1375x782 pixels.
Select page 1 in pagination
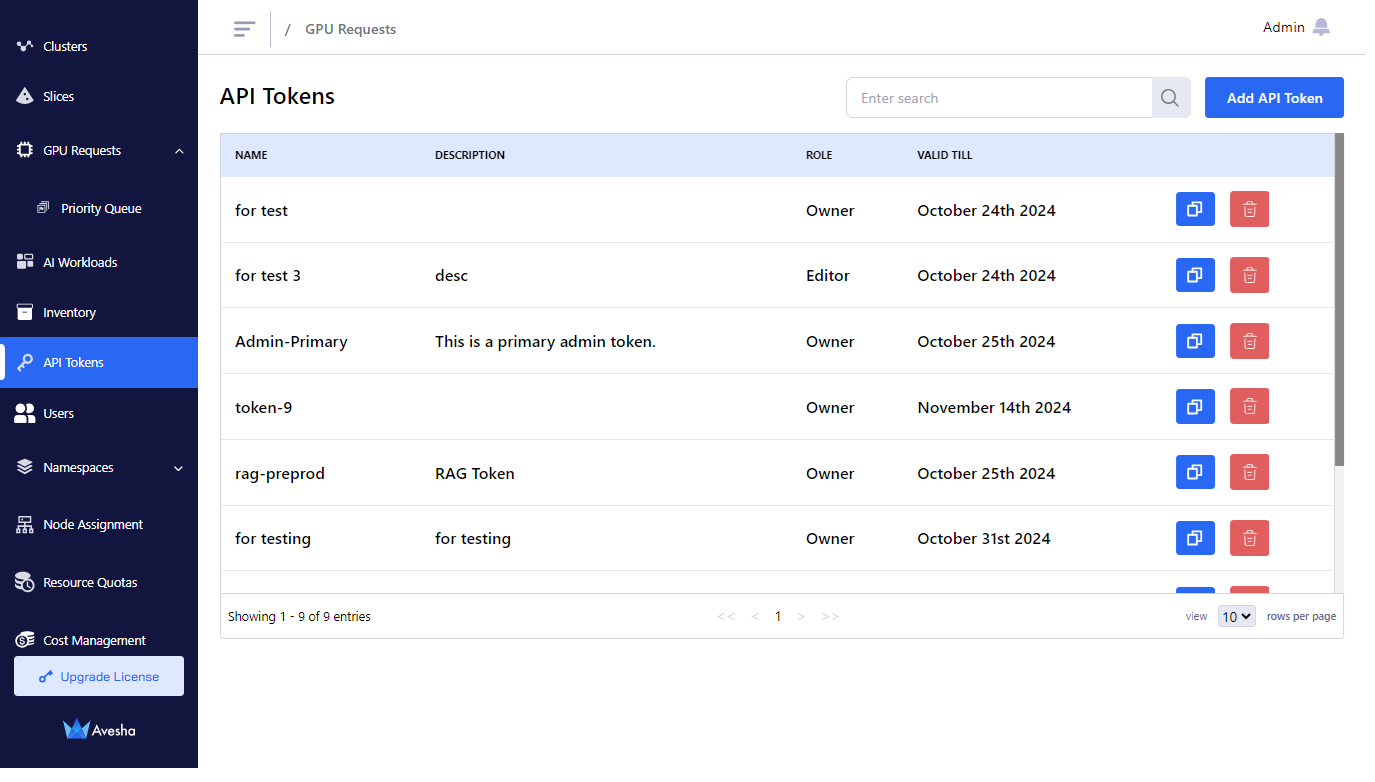point(778,616)
